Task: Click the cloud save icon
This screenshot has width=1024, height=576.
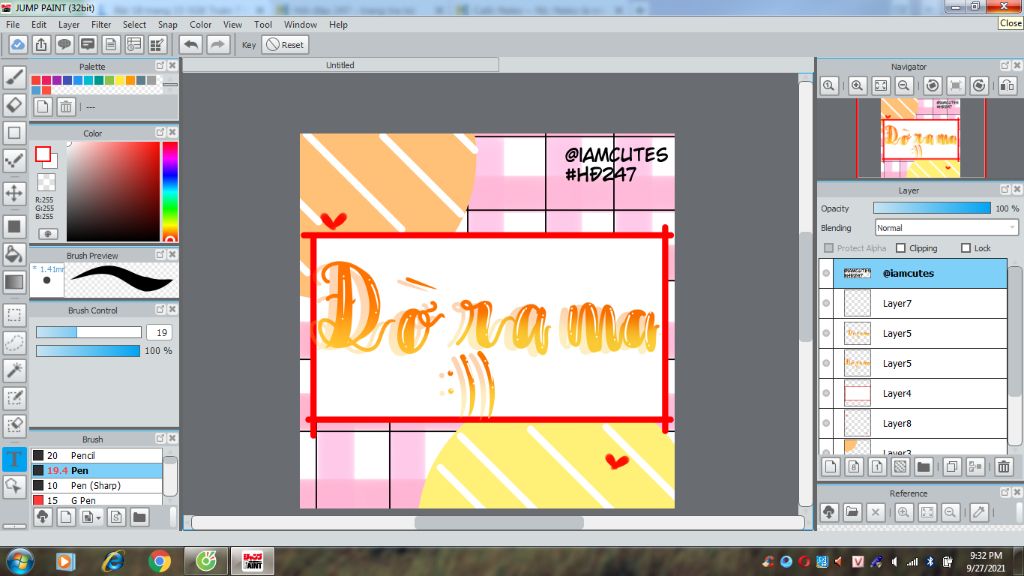Action: click(x=18, y=44)
